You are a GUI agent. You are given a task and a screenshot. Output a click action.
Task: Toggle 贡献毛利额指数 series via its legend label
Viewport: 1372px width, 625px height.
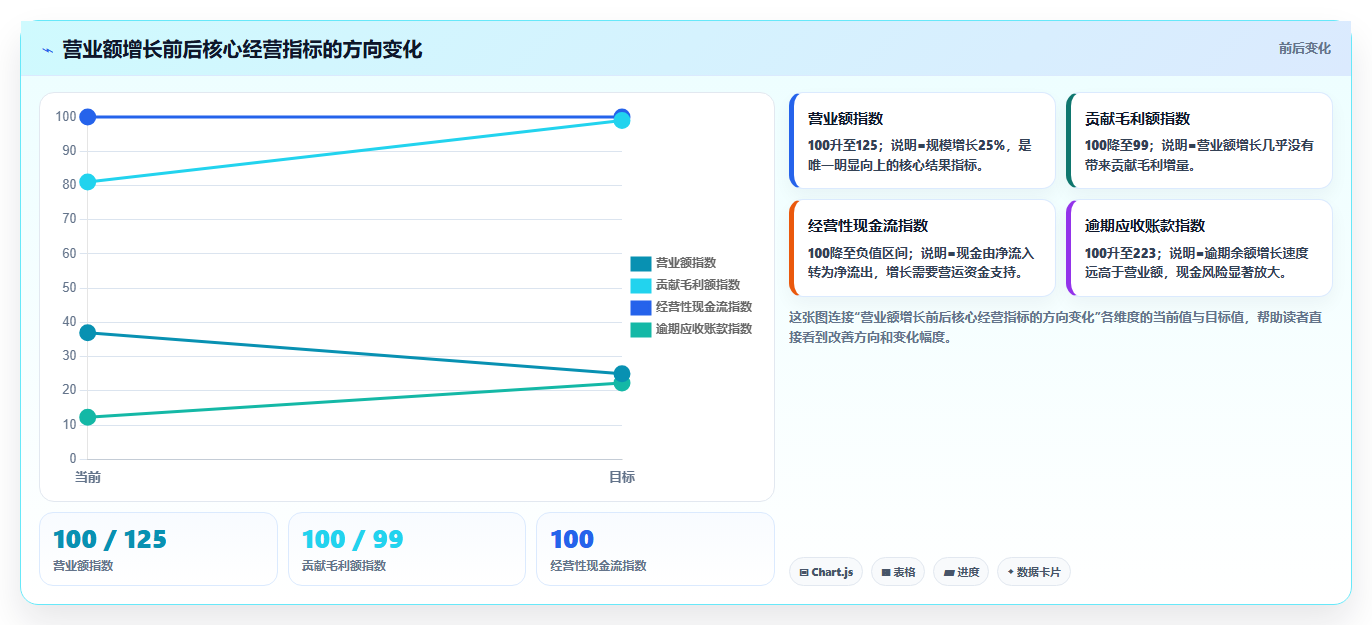click(x=698, y=285)
